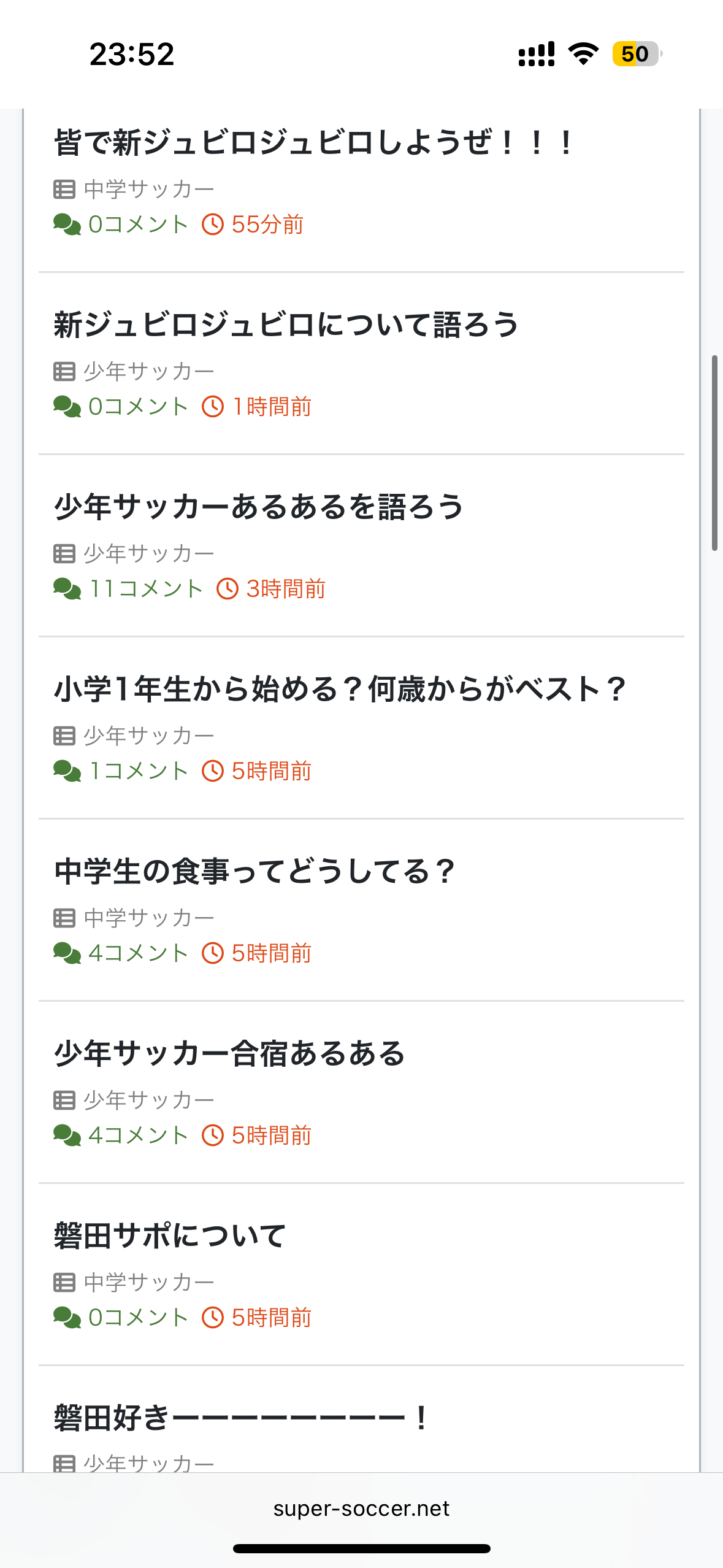Screen dimensions: 723x1568
Task: Tap the super-soccer.net address bar
Action: tap(361, 1508)
